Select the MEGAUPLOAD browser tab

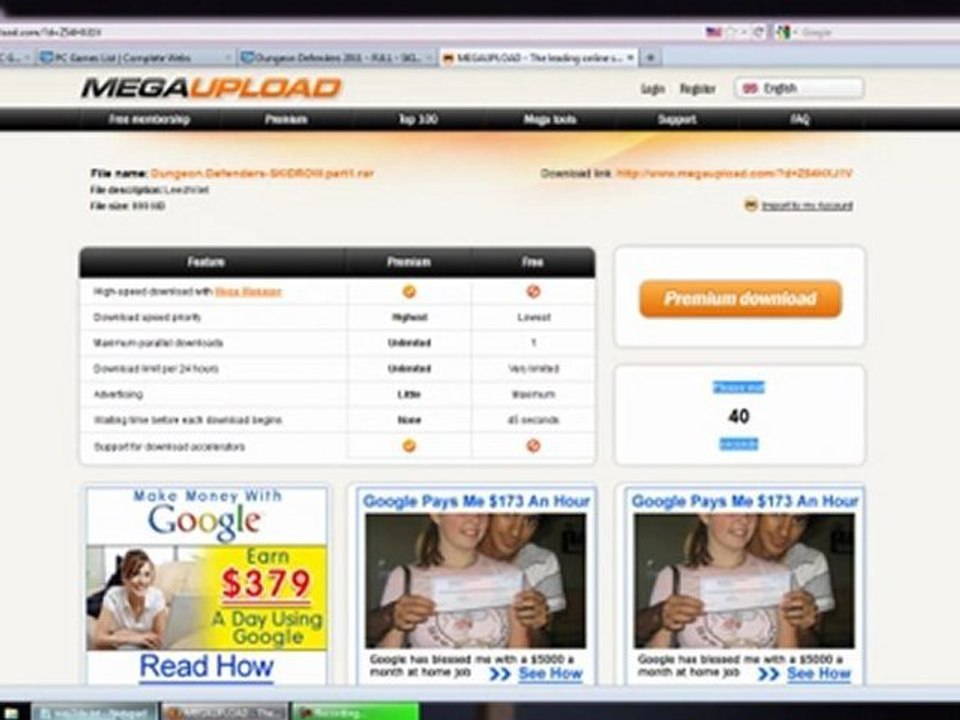[x=539, y=58]
